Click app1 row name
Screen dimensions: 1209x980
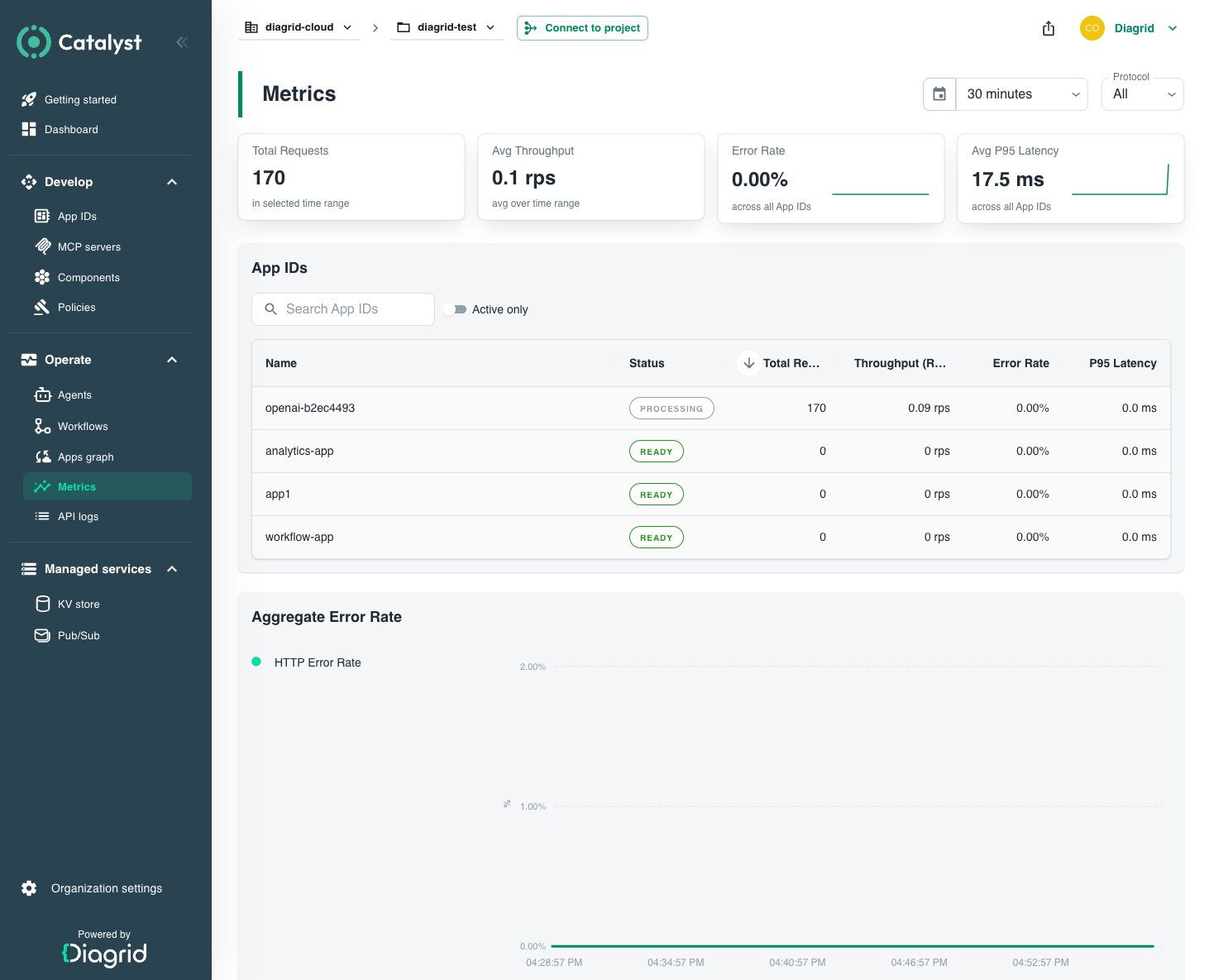(x=278, y=494)
